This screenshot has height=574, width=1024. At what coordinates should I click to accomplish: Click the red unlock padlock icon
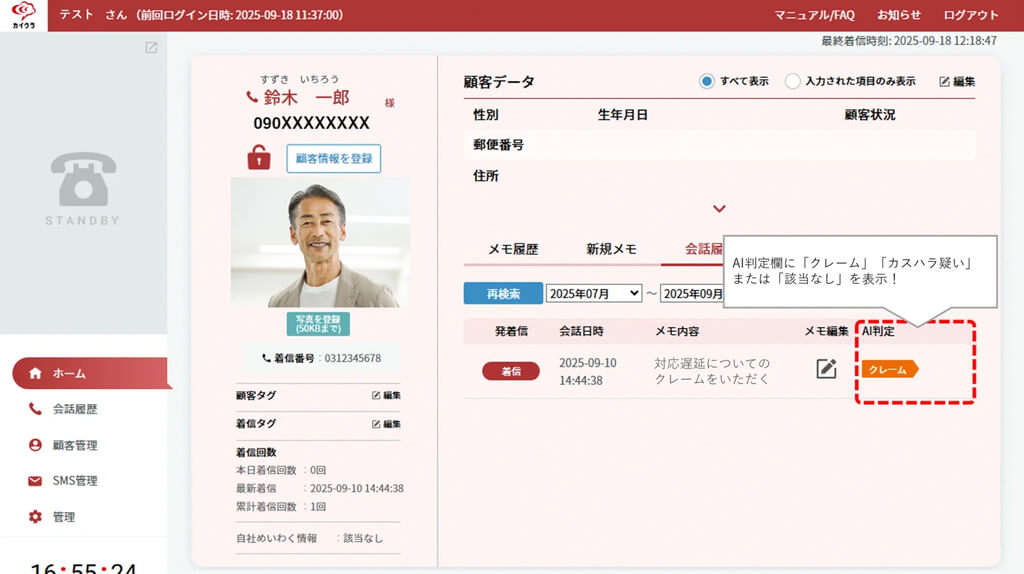[259, 158]
